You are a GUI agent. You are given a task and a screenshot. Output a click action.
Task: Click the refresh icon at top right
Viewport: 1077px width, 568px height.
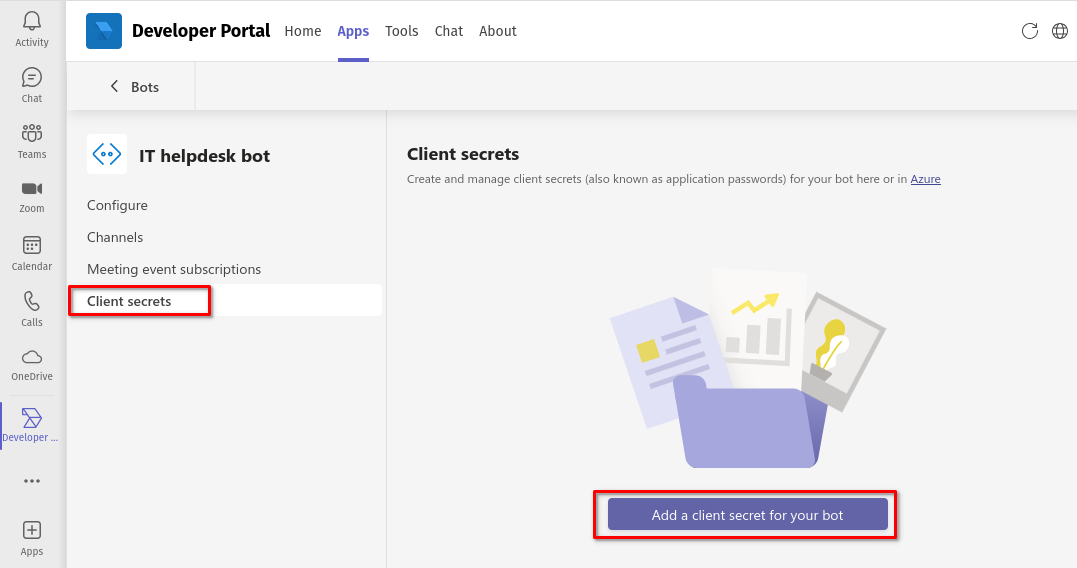pyautogui.click(x=1030, y=31)
